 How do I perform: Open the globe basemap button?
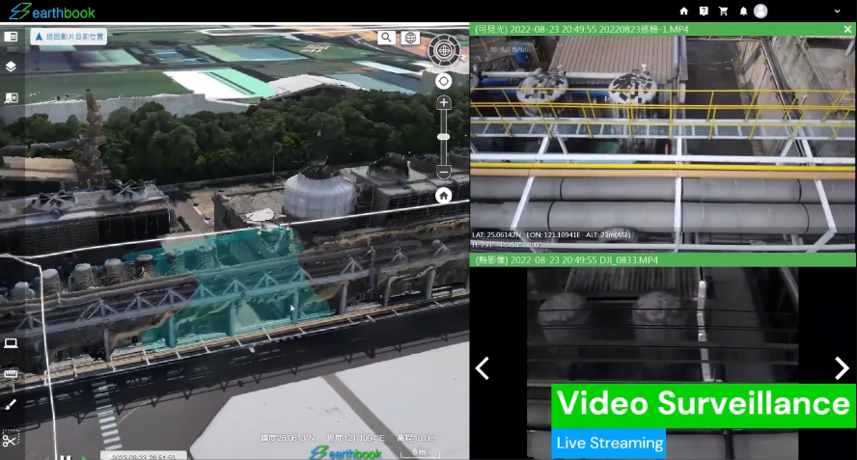(x=410, y=37)
